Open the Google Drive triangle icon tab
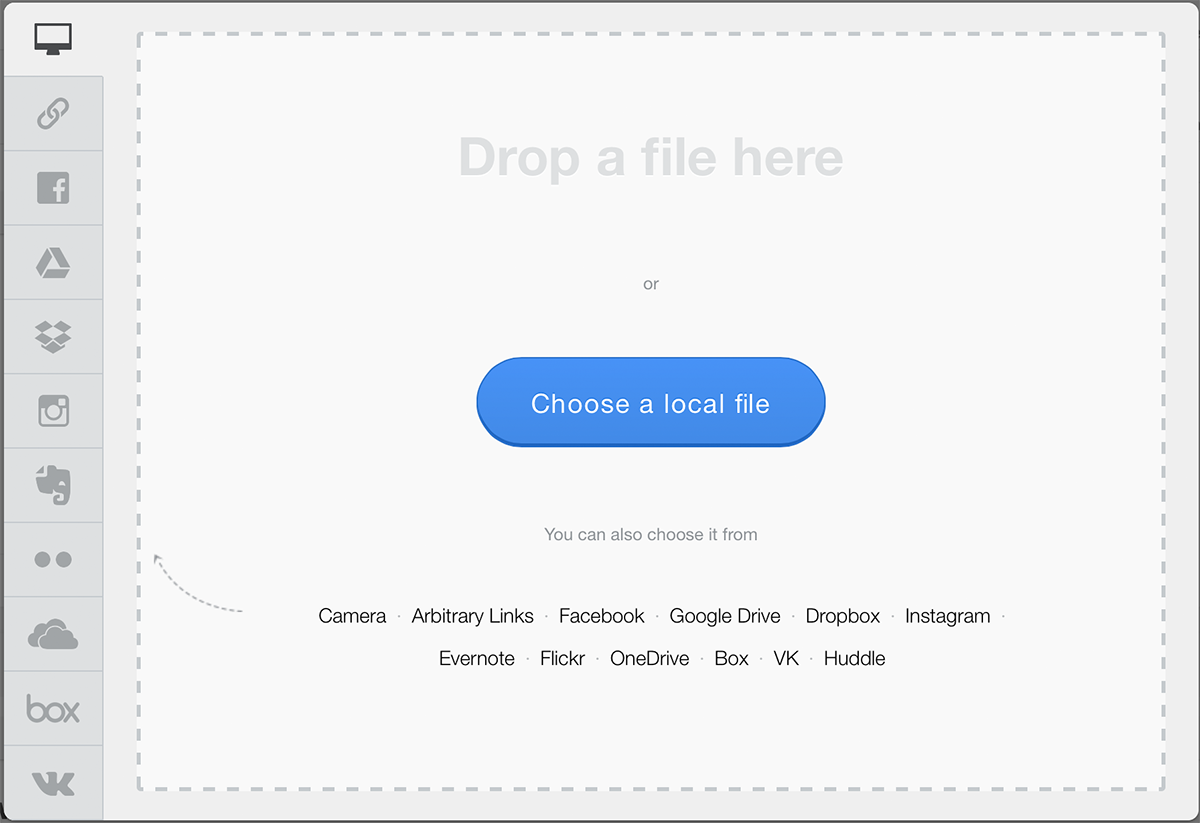The height and width of the screenshot is (823, 1200). (x=53, y=262)
